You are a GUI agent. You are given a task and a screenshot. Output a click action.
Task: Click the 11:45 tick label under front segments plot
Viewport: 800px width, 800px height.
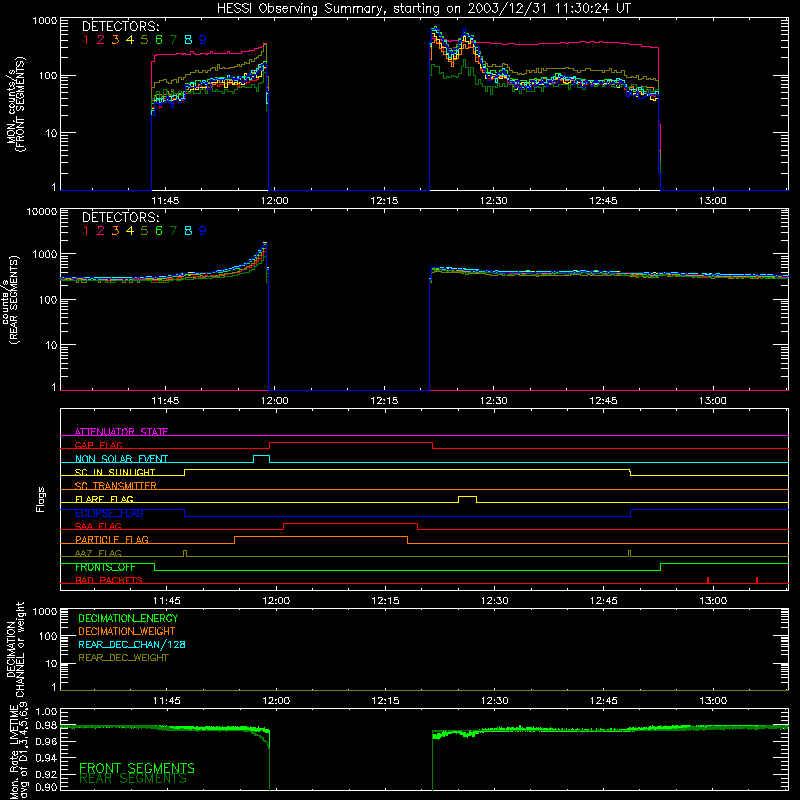coord(165,201)
